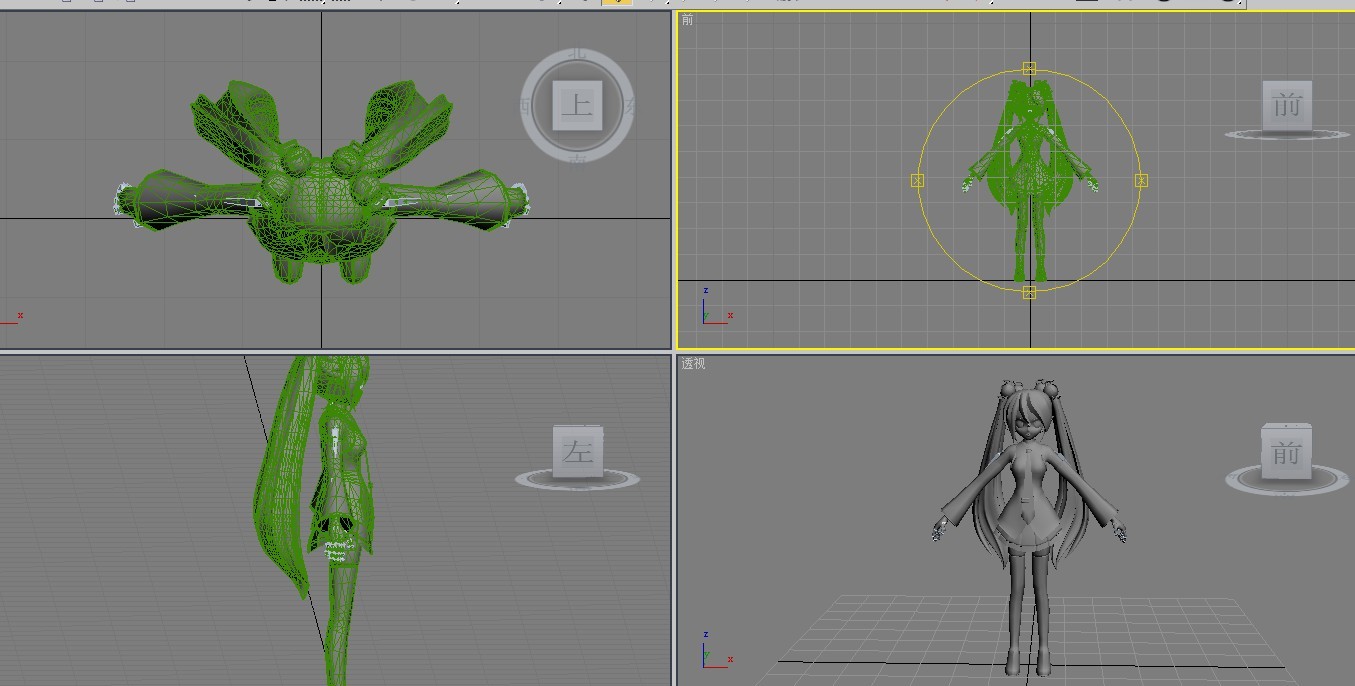Click the top handle of the yellow orbit circle

click(1029, 68)
